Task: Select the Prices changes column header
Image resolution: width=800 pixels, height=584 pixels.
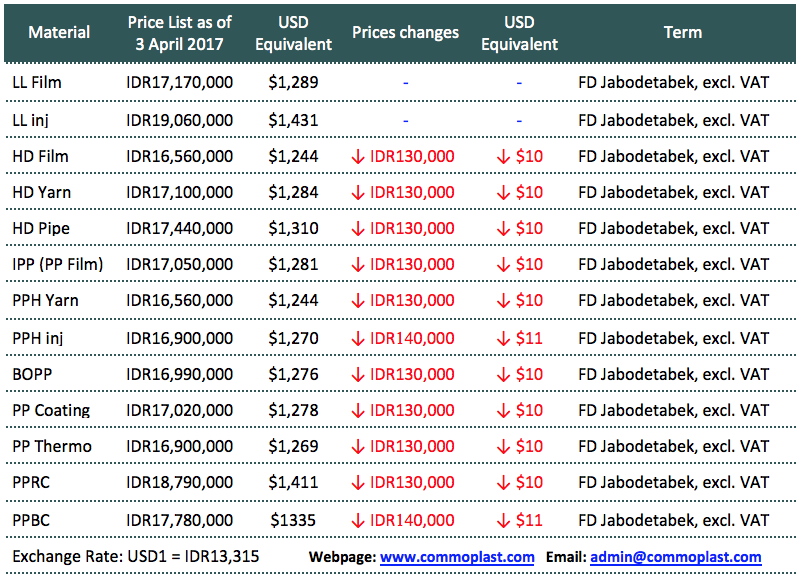Action: (x=405, y=33)
